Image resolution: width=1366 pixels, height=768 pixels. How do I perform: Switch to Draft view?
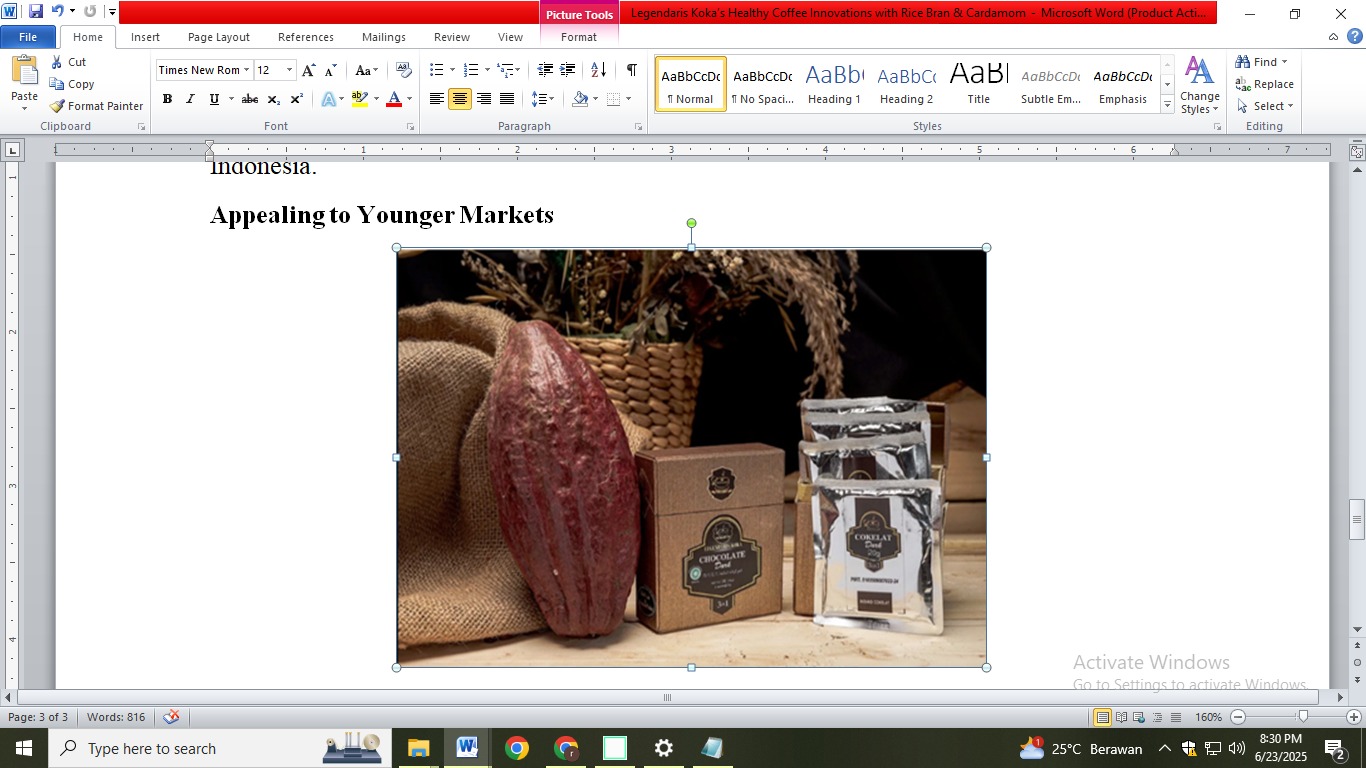tap(1176, 717)
